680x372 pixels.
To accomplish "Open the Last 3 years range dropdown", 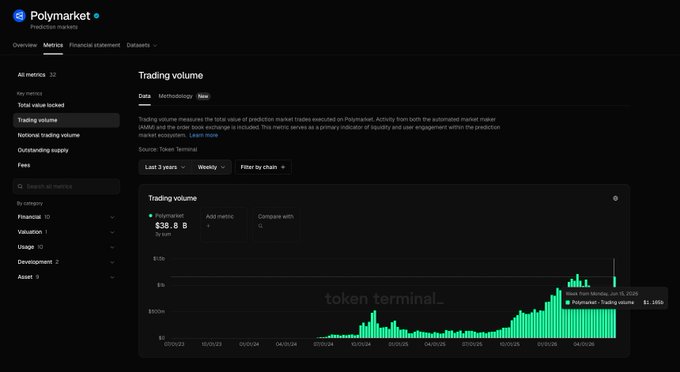I will (x=165, y=167).
